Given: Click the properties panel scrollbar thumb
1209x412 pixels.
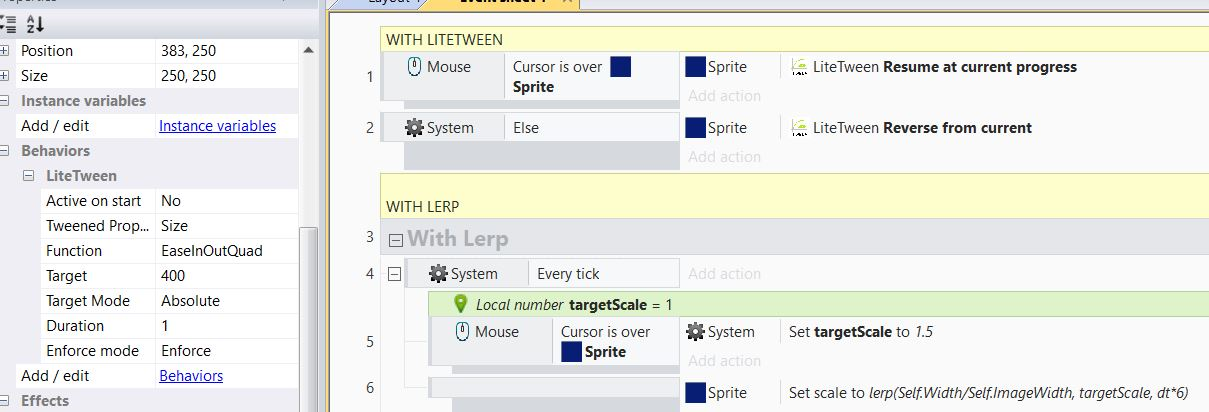Looking at the screenshot, I should 308,320.
